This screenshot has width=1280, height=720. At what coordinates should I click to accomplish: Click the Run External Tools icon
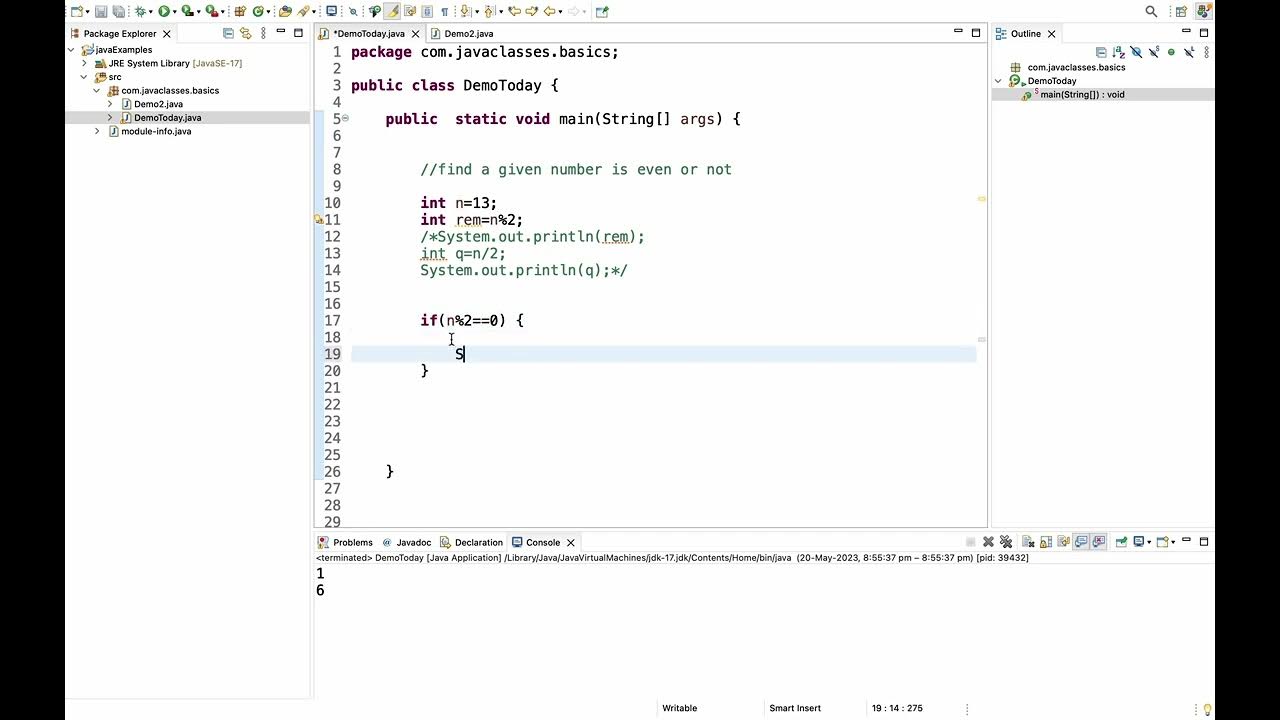coord(211,12)
